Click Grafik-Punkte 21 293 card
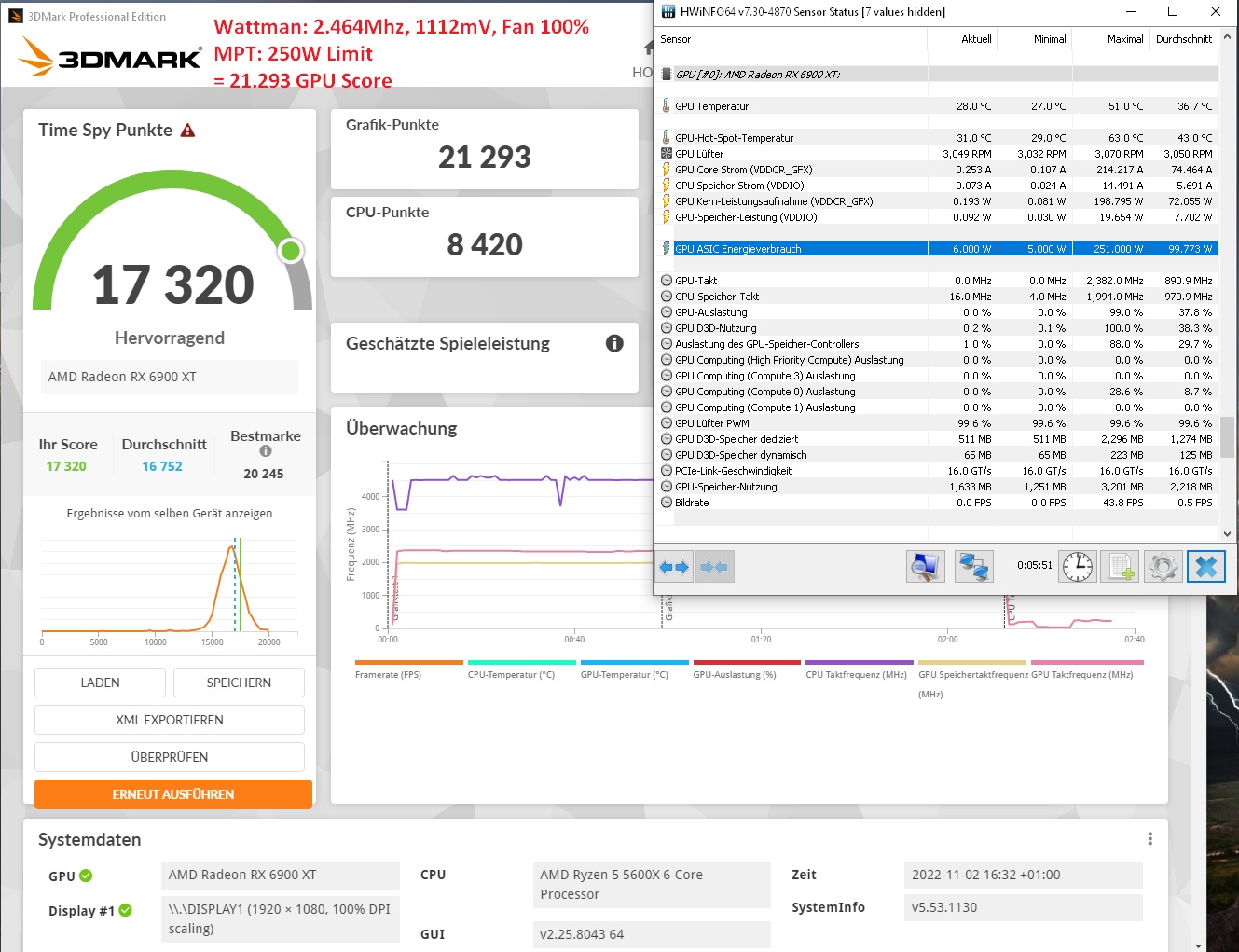The width and height of the screenshot is (1239, 952). tap(485, 149)
